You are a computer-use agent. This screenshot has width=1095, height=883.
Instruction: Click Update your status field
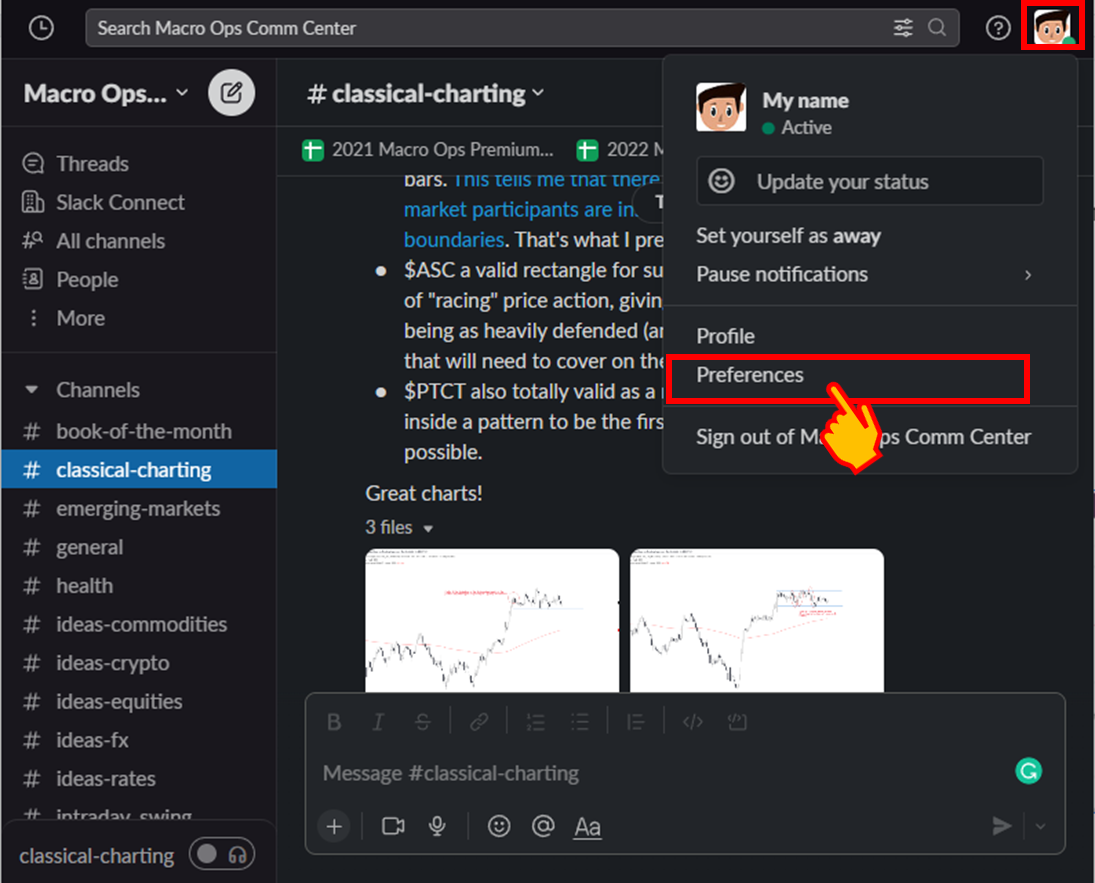869,181
